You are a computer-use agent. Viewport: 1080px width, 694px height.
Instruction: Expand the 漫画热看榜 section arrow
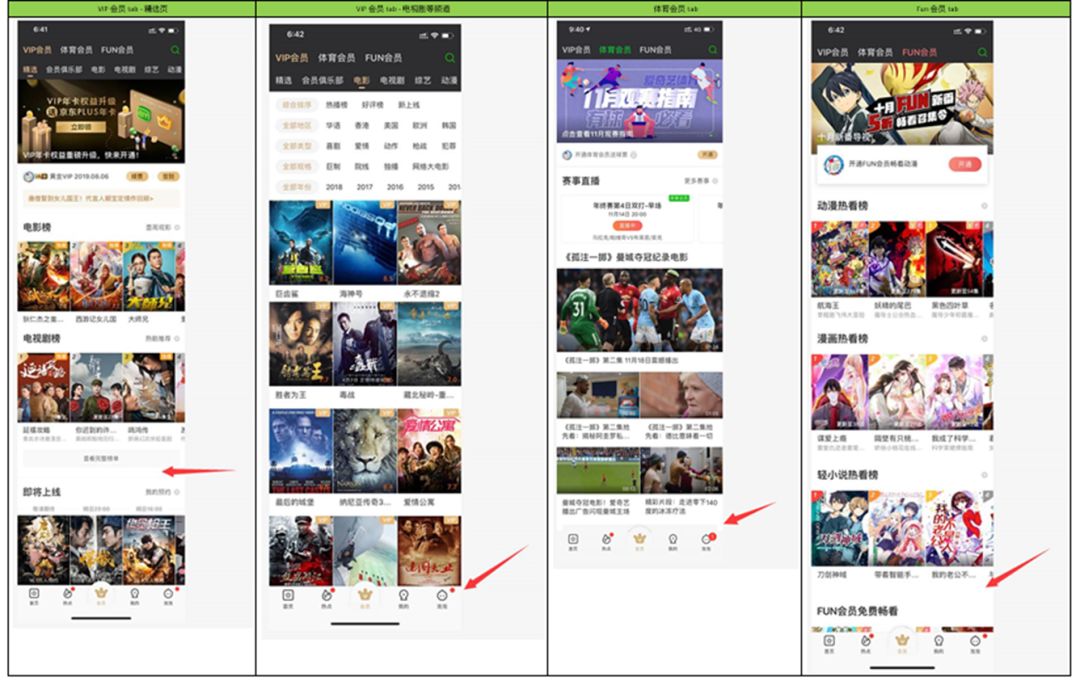pos(984,339)
